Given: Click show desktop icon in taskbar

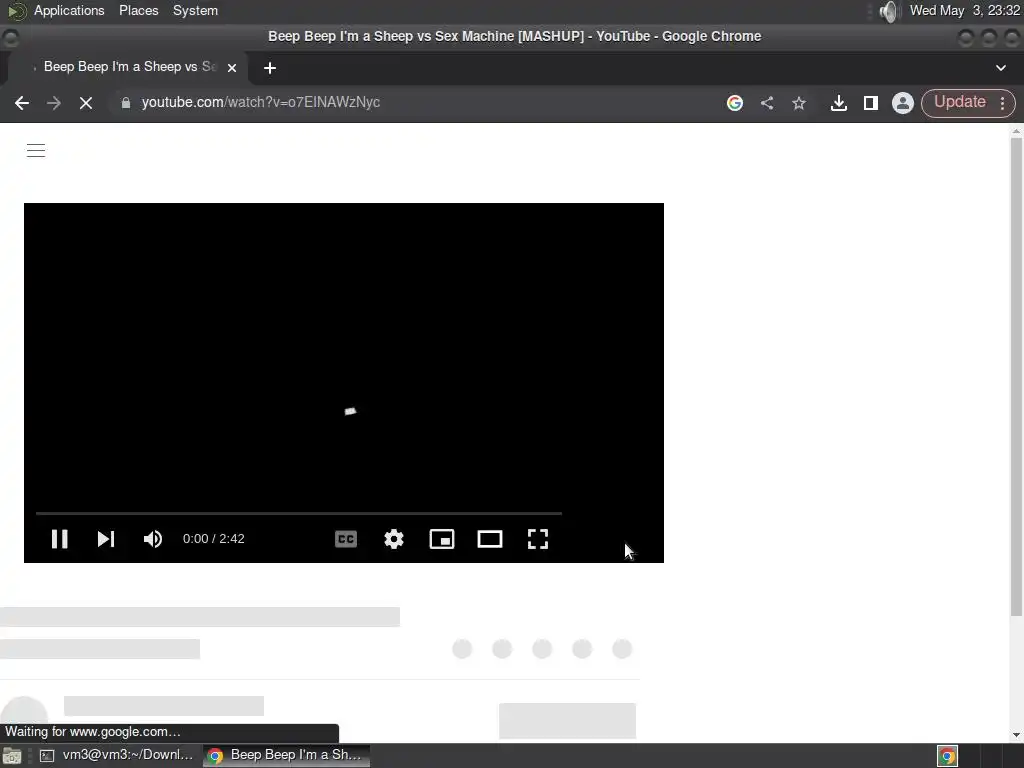Looking at the screenshot, I should (12, 756).
